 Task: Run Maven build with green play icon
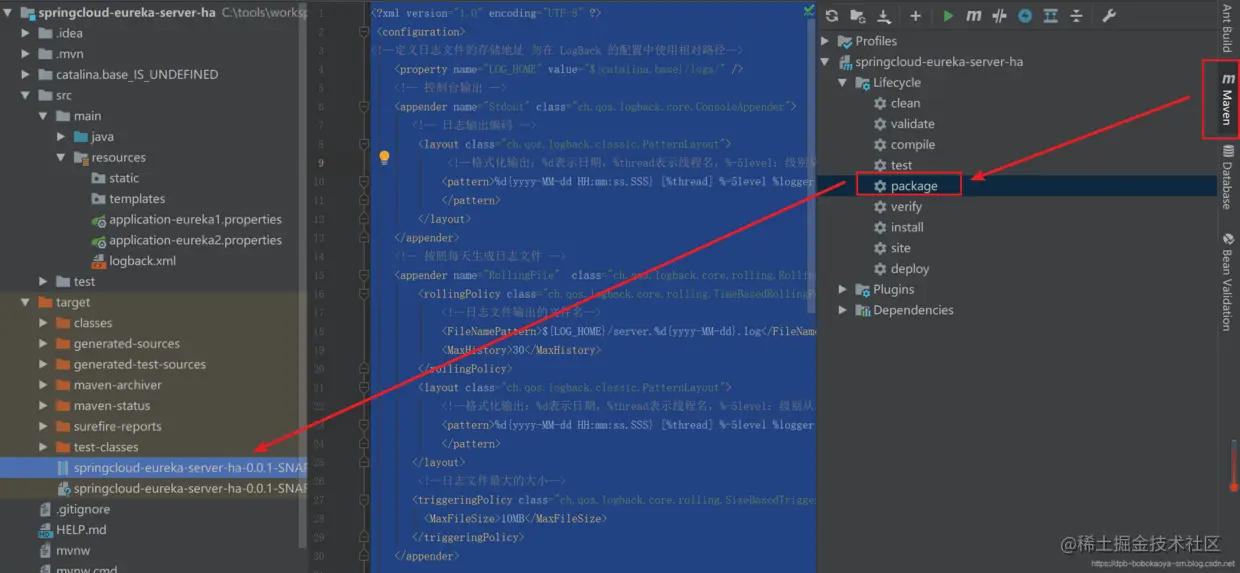click(x=948, y=16)
